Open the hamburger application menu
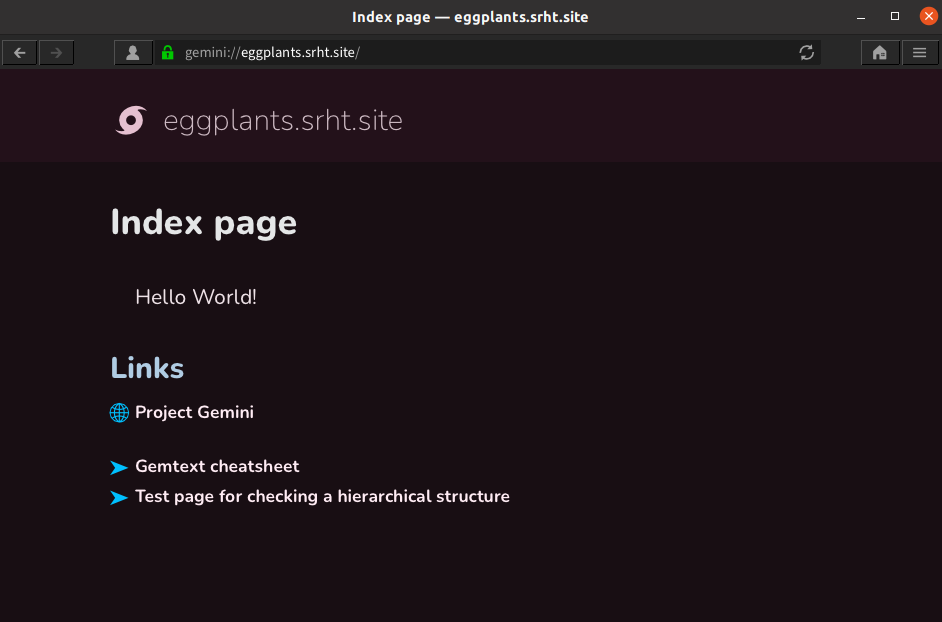This screenshot has width=942, height=622. [x=920, y=53]
